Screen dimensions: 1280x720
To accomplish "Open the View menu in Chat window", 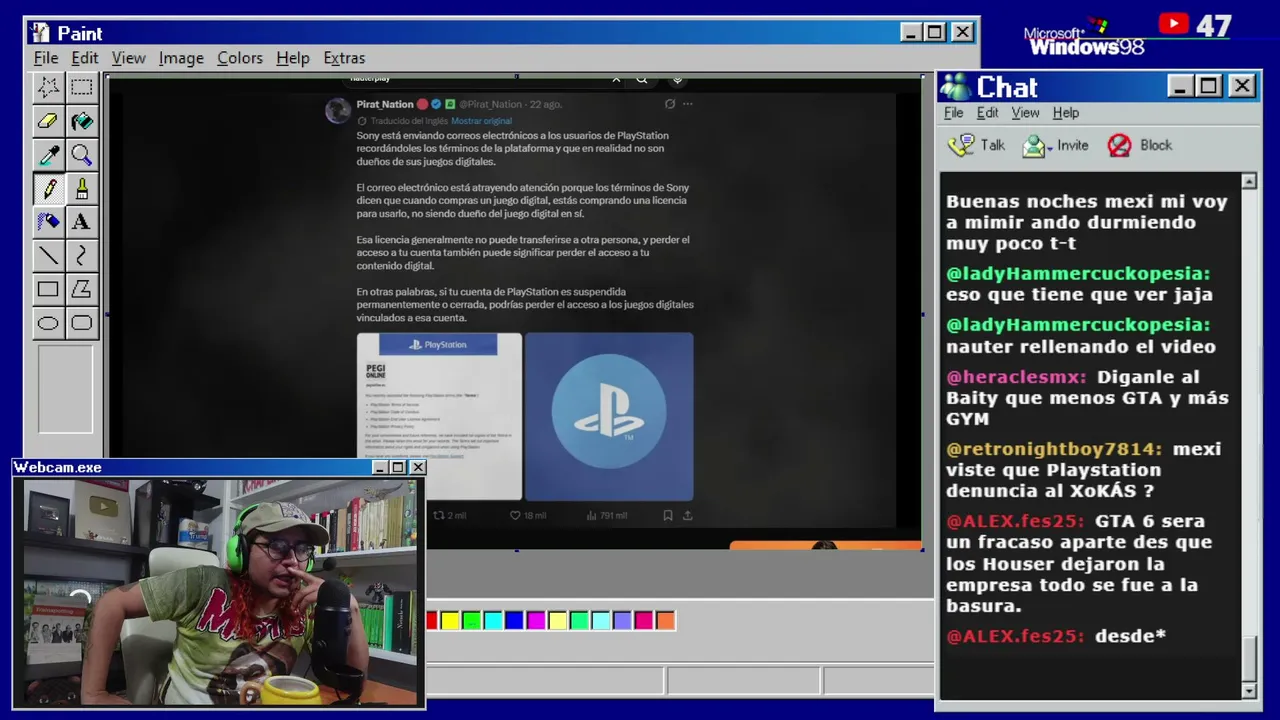I will point(1025,113).
